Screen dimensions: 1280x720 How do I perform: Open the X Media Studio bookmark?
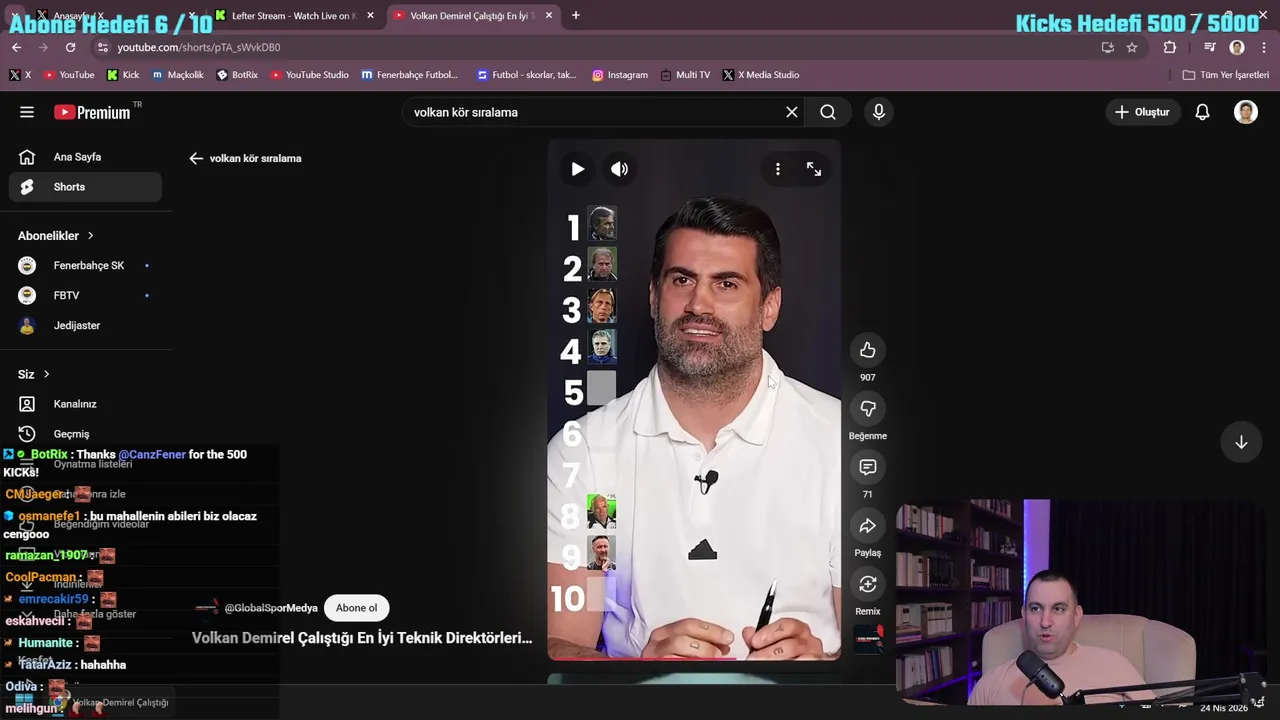coord(761,75)
